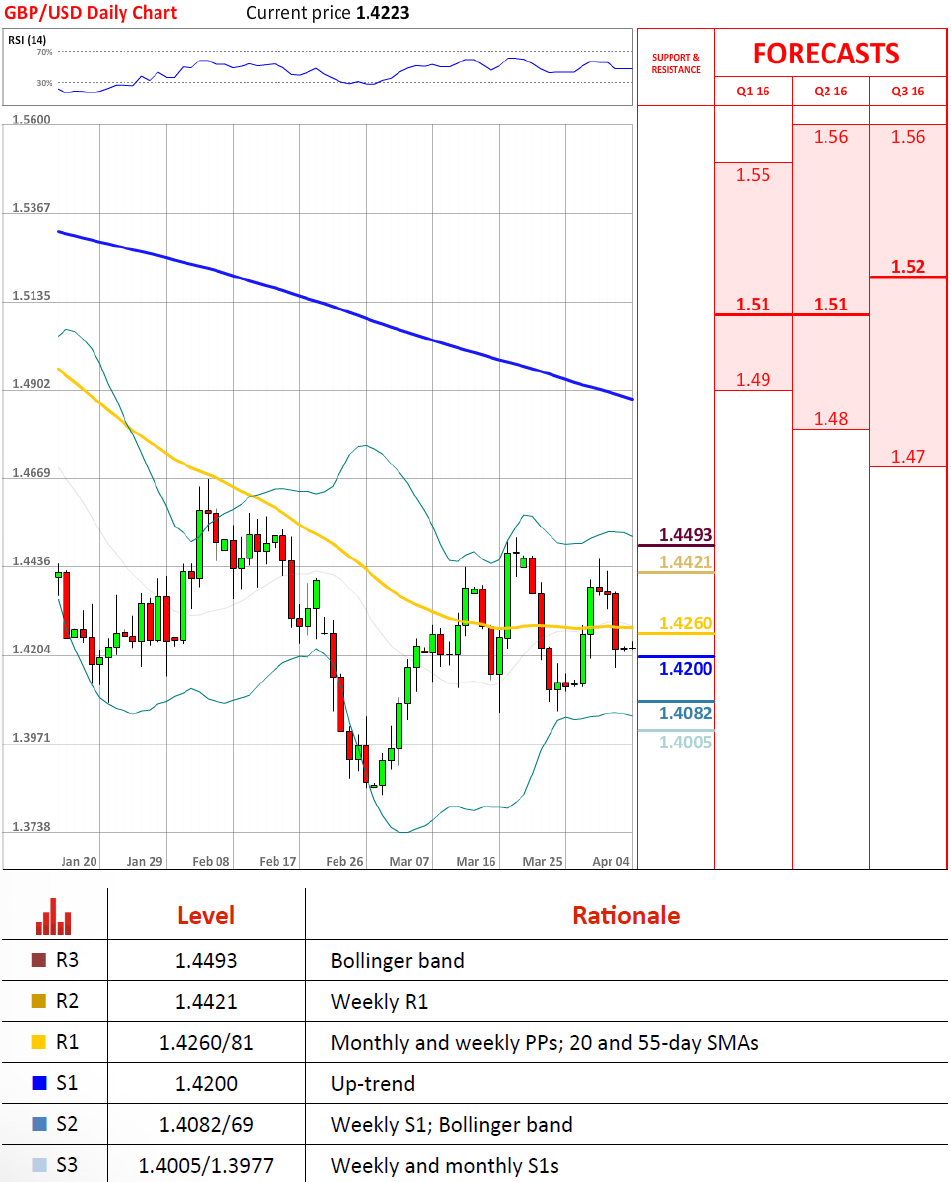Click the R1 yellow color swatch
Viewport: 951px width, 1182px height.
(x=38, y=1043)
